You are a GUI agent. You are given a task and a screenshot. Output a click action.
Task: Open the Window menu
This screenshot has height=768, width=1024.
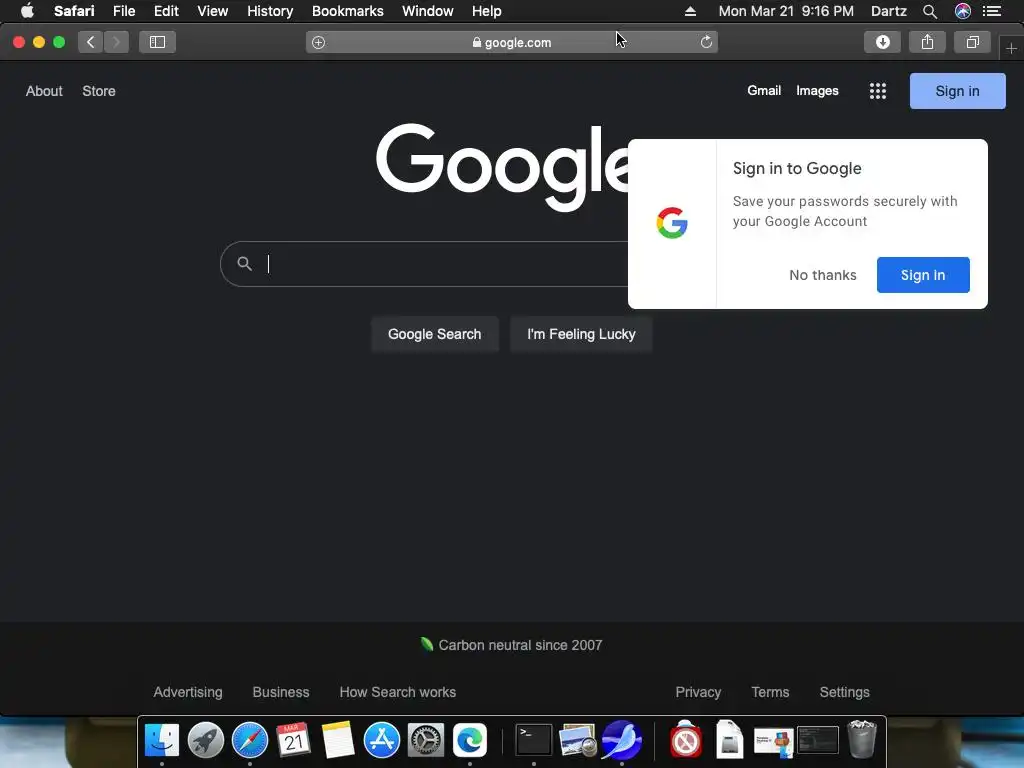(428, 11)
